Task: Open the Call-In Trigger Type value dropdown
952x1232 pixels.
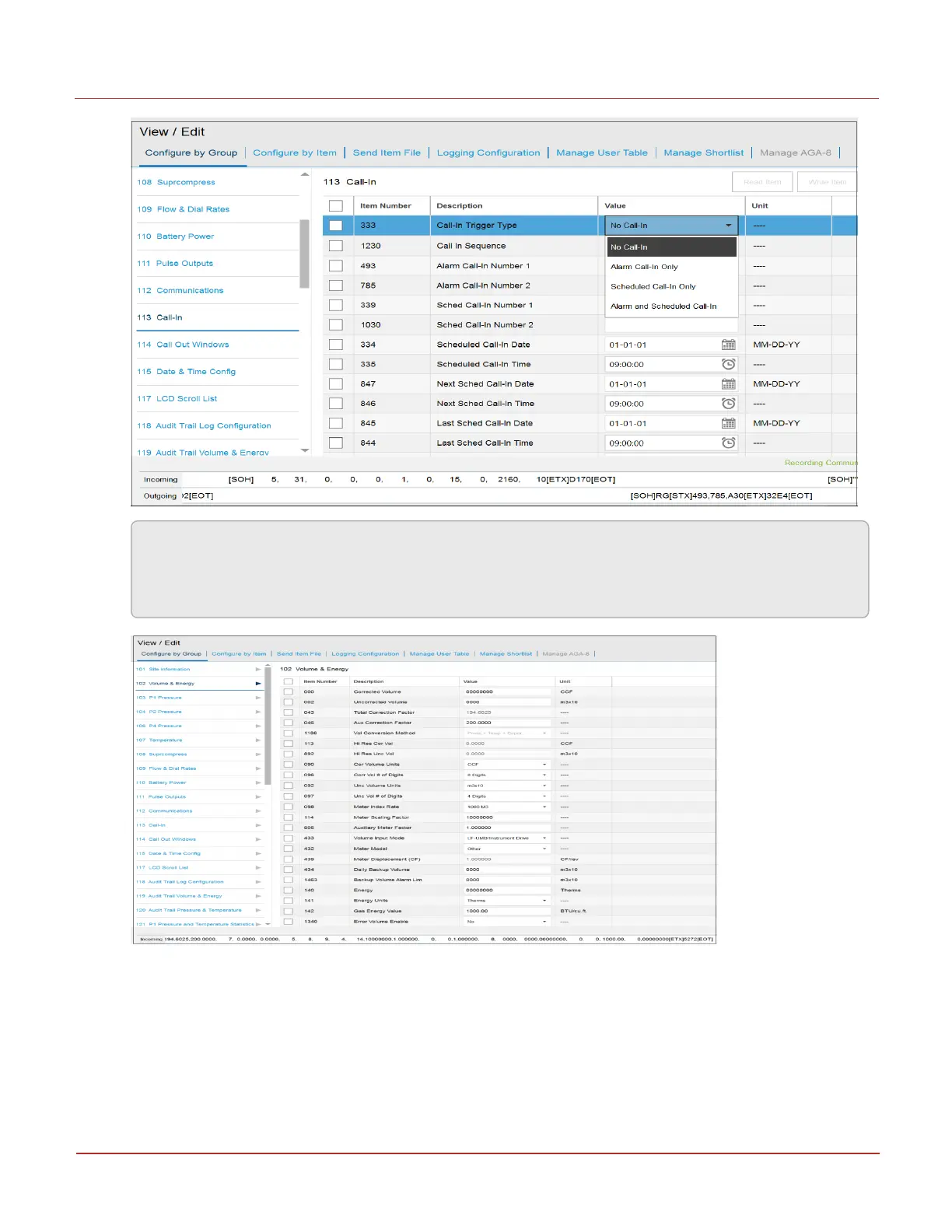Action: [671, 226]
